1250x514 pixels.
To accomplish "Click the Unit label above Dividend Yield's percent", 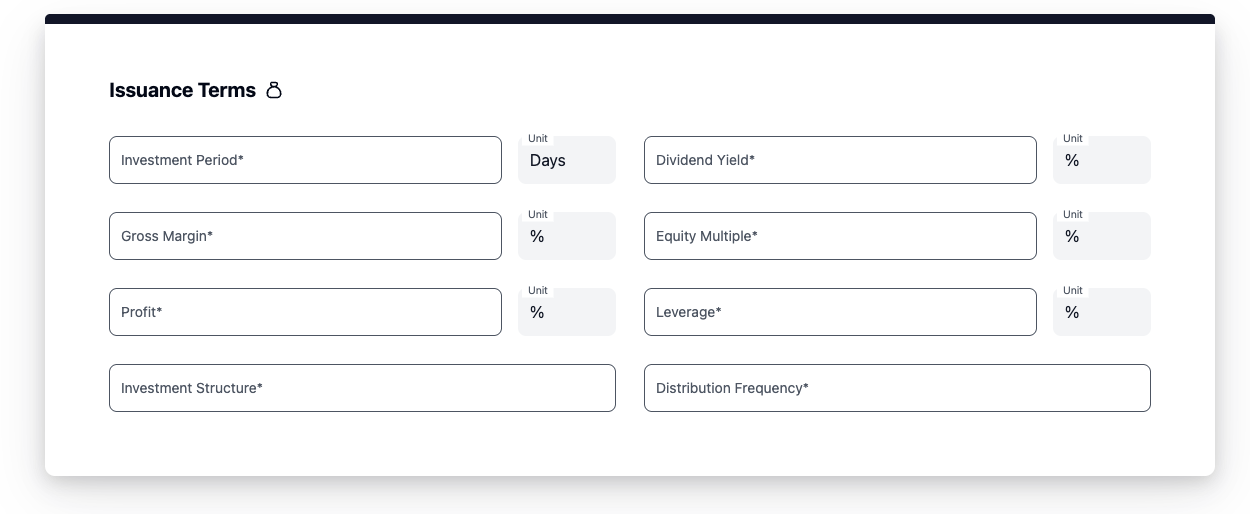I will [x=1073, y=139].
